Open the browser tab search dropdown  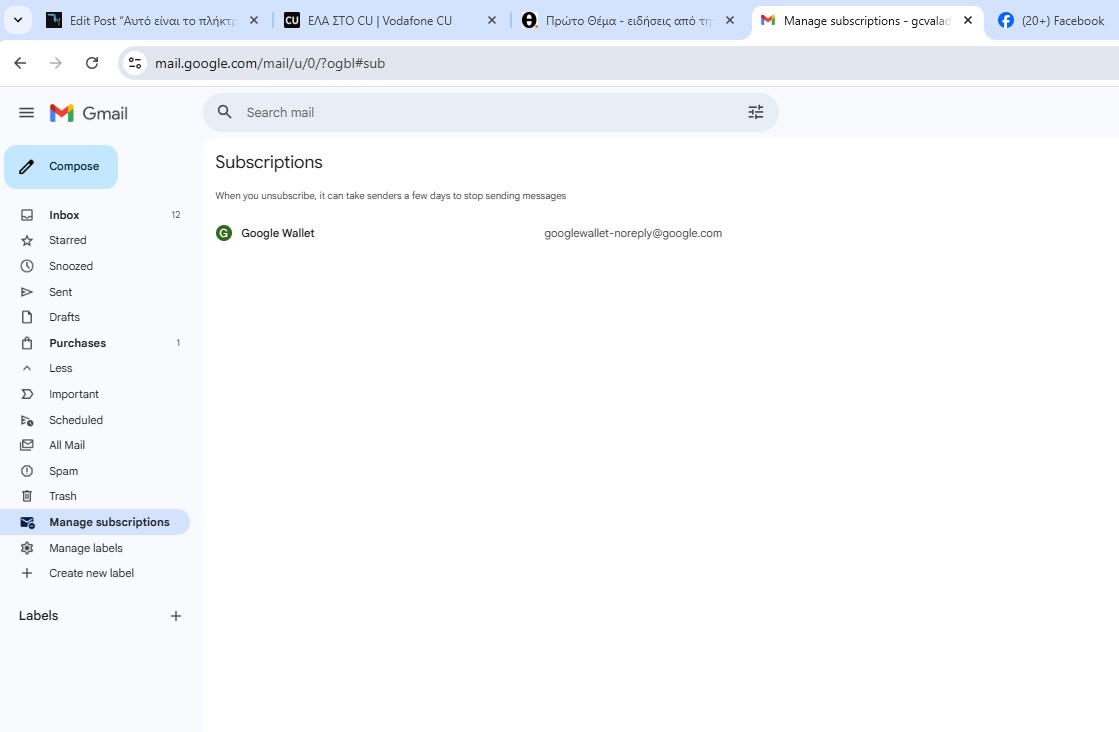pos(17,20)
